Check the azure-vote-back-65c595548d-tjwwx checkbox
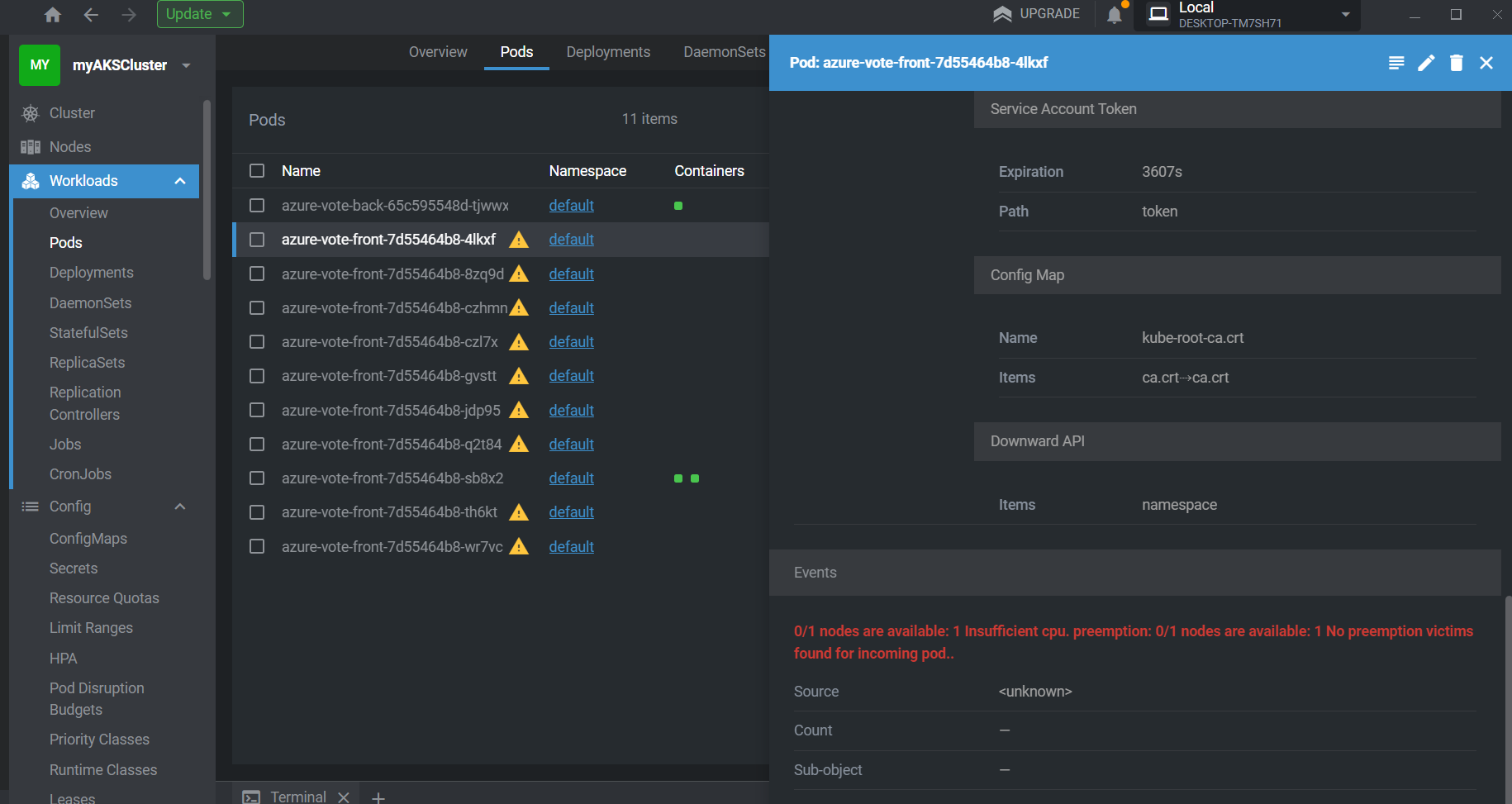 [257, 205]
